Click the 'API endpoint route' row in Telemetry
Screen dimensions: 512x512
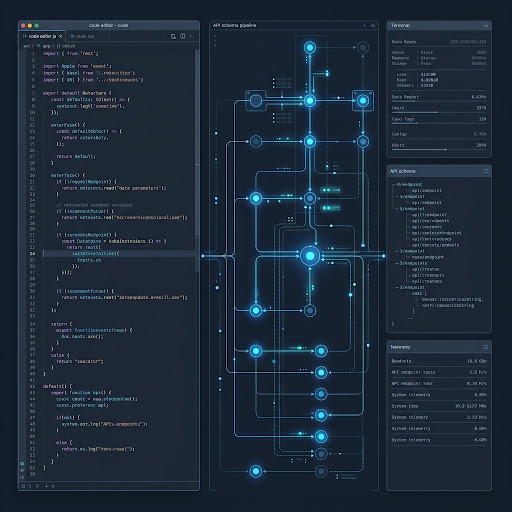tap(439, 372)
